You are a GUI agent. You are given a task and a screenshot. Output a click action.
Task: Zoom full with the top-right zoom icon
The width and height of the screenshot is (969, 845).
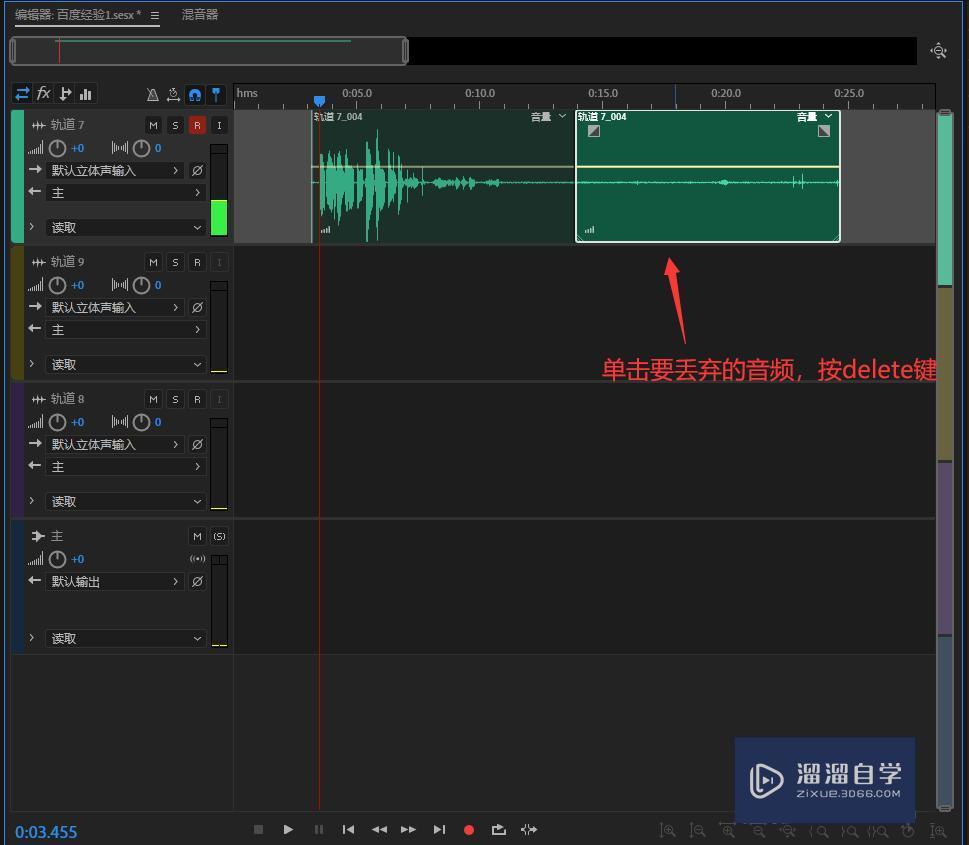pyautogui.click(x=938, y=51)
